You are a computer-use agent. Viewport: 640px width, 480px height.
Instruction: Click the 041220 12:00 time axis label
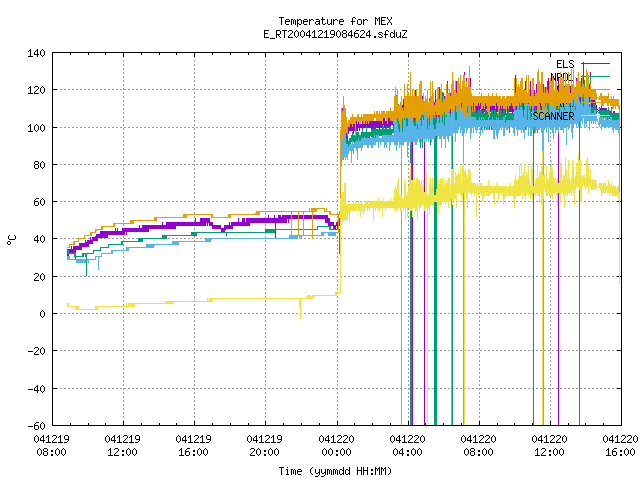549,446
